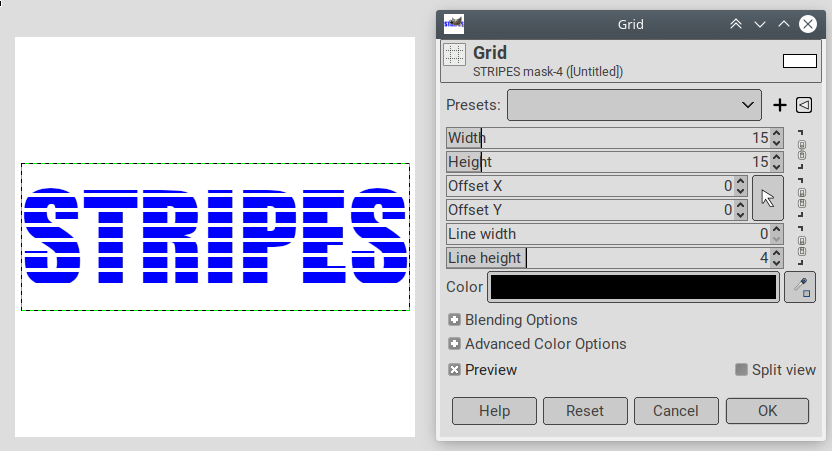This screenshot has height=451, width=832.
Task: Click the GIMP image icon in Grid title bar
Action: coord(454,24)
